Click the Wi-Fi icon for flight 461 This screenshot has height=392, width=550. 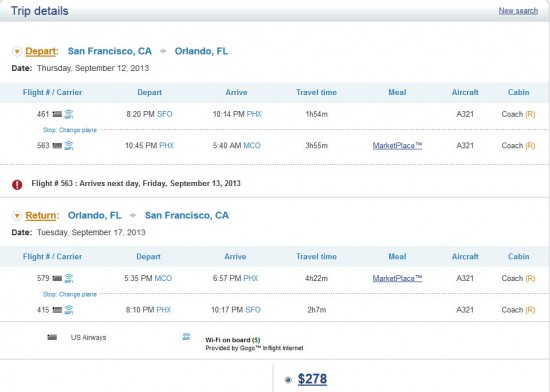[69, 114]
